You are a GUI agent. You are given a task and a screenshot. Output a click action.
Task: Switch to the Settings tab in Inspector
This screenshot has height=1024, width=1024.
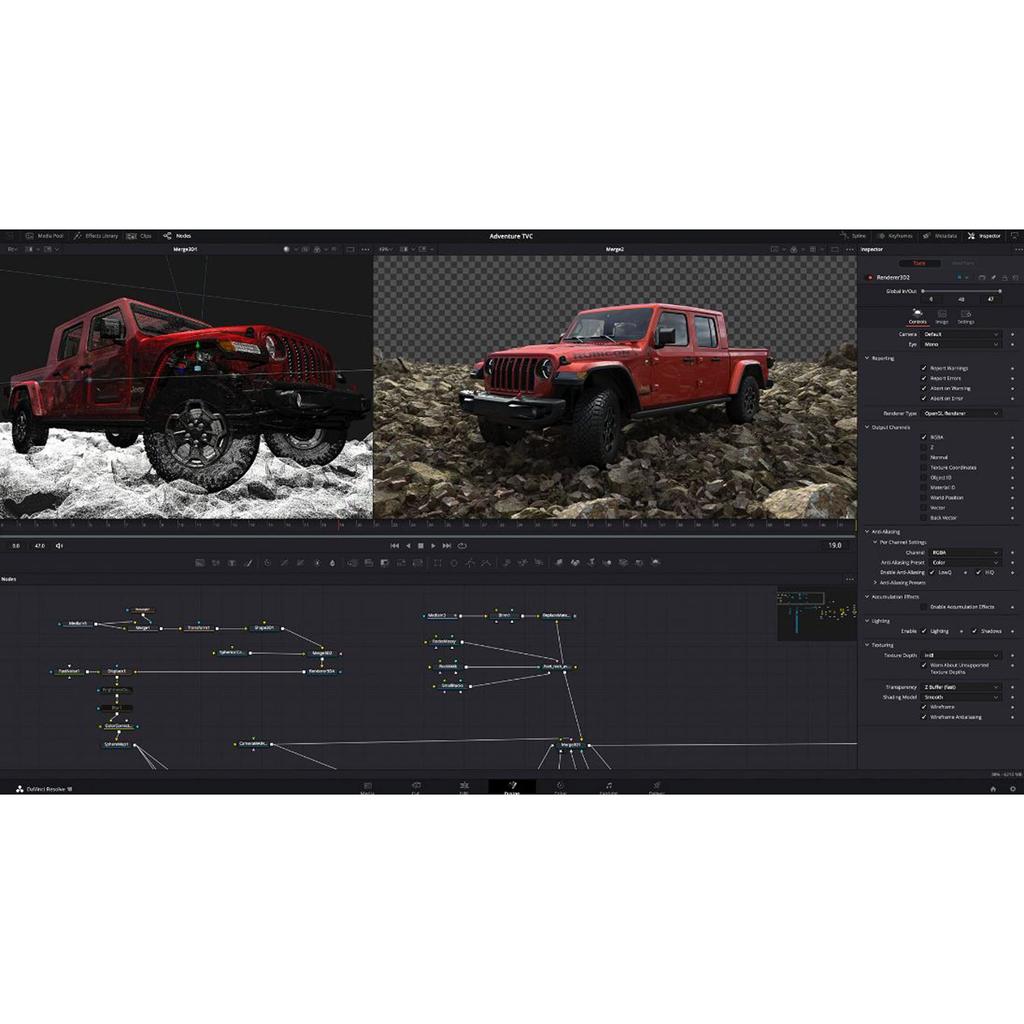tap(966, 317)
